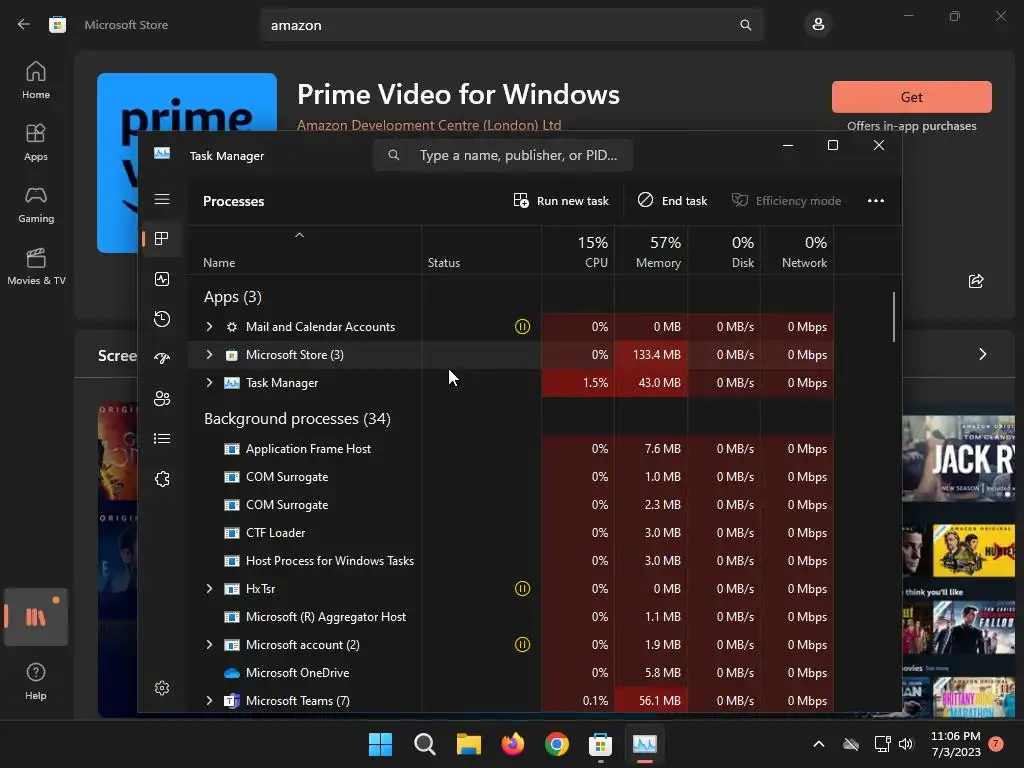Click suspended status icon for HxTsr
This screenshot has width=1024, height=768.
(x=522, y=588)
